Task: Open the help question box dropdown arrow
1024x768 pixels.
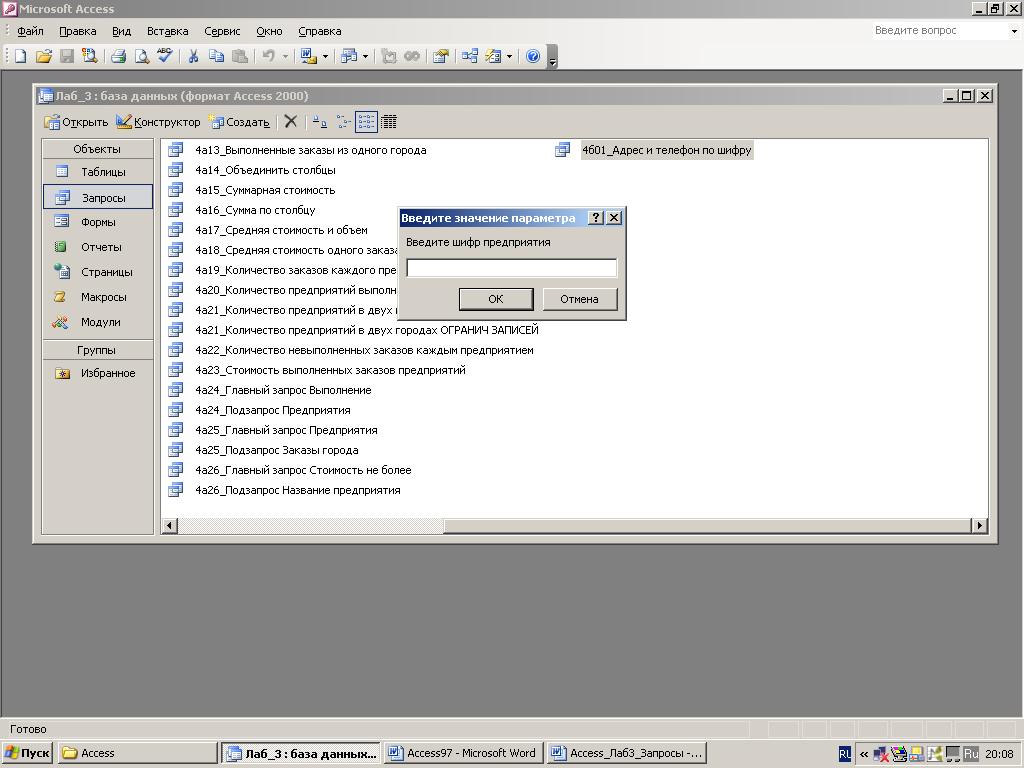Action: coord(1014,31)
